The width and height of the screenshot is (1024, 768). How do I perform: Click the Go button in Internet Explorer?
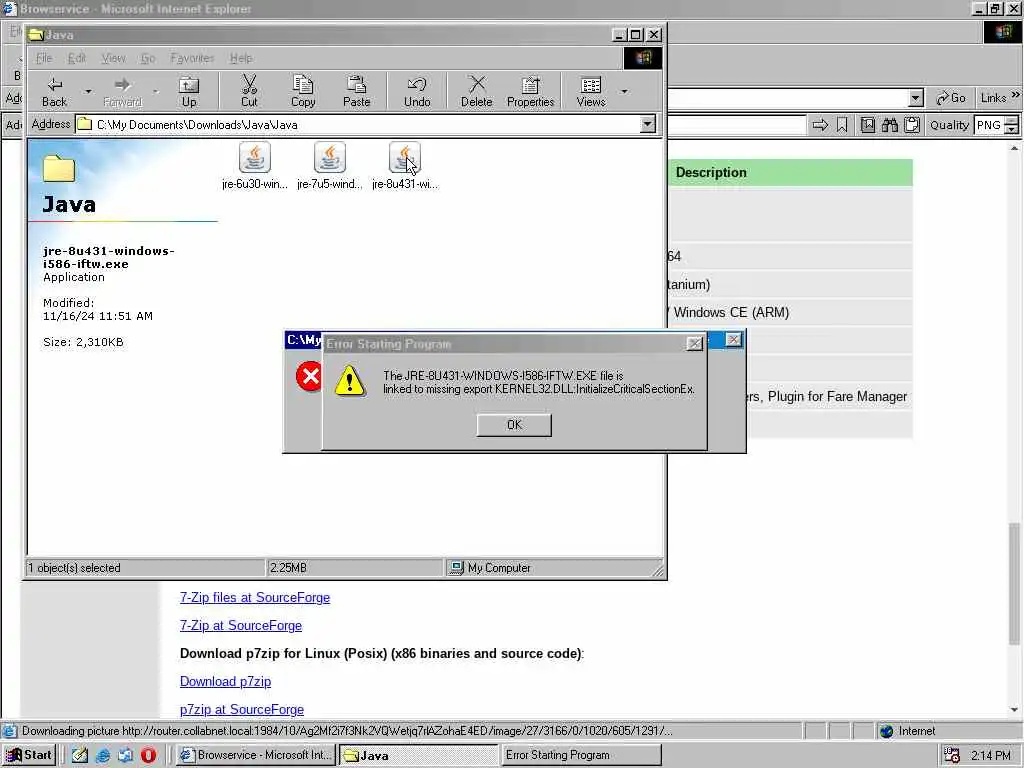point(951,98)
